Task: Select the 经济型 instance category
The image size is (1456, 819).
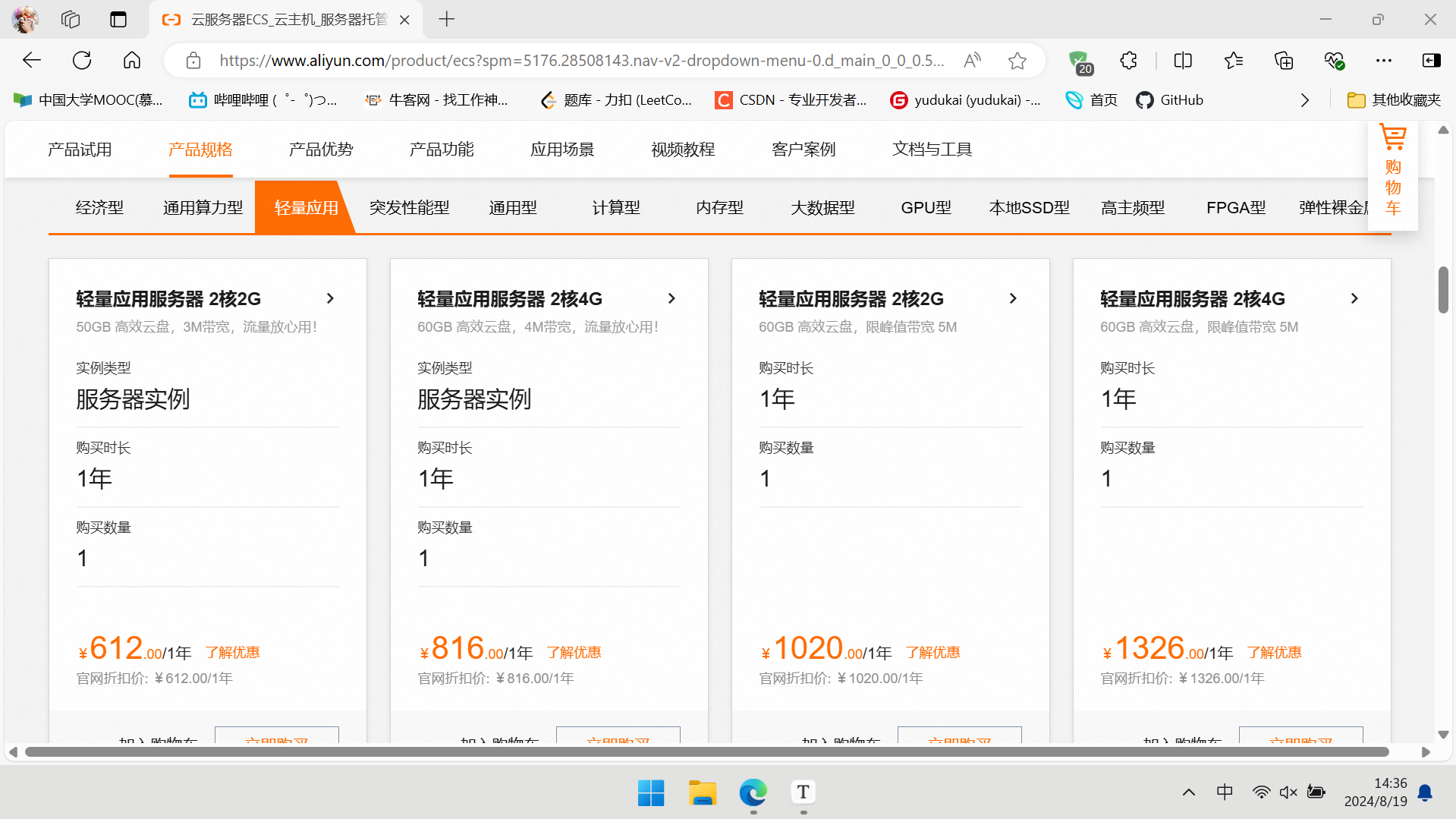Action: click(x=99, y=208)
